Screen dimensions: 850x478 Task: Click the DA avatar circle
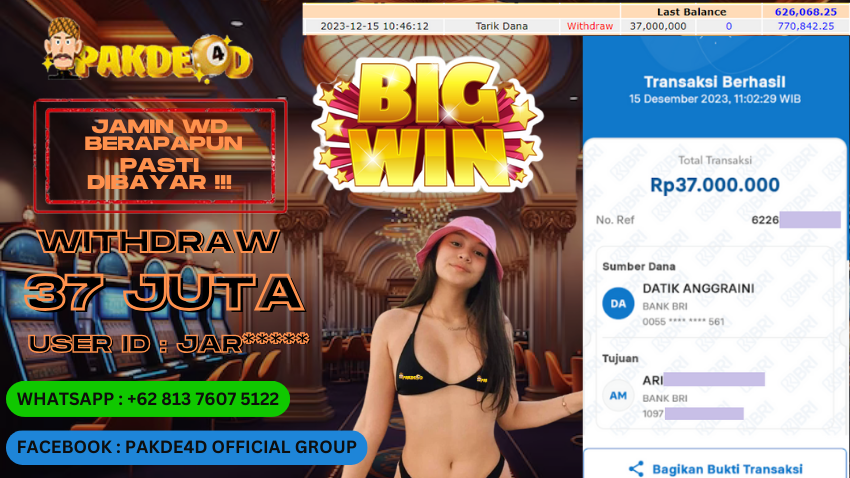[x=618, y=303]
